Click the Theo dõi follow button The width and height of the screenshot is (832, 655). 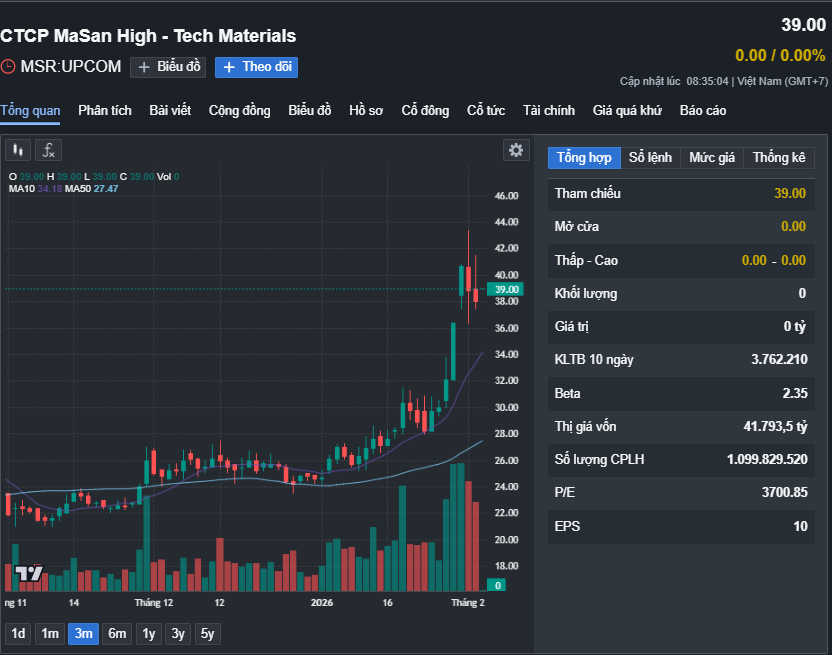256,67
